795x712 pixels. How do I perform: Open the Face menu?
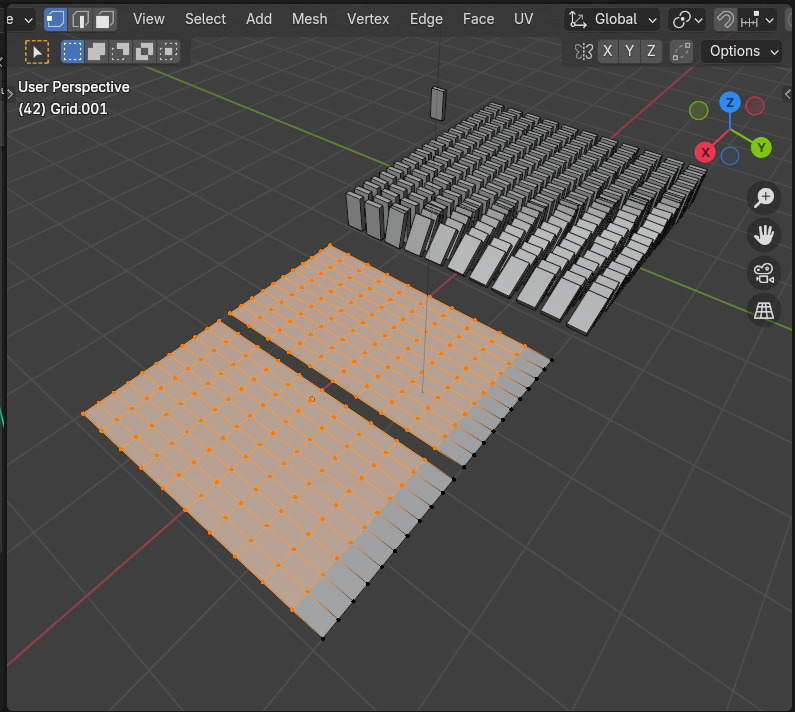click(x=478, y=19)
